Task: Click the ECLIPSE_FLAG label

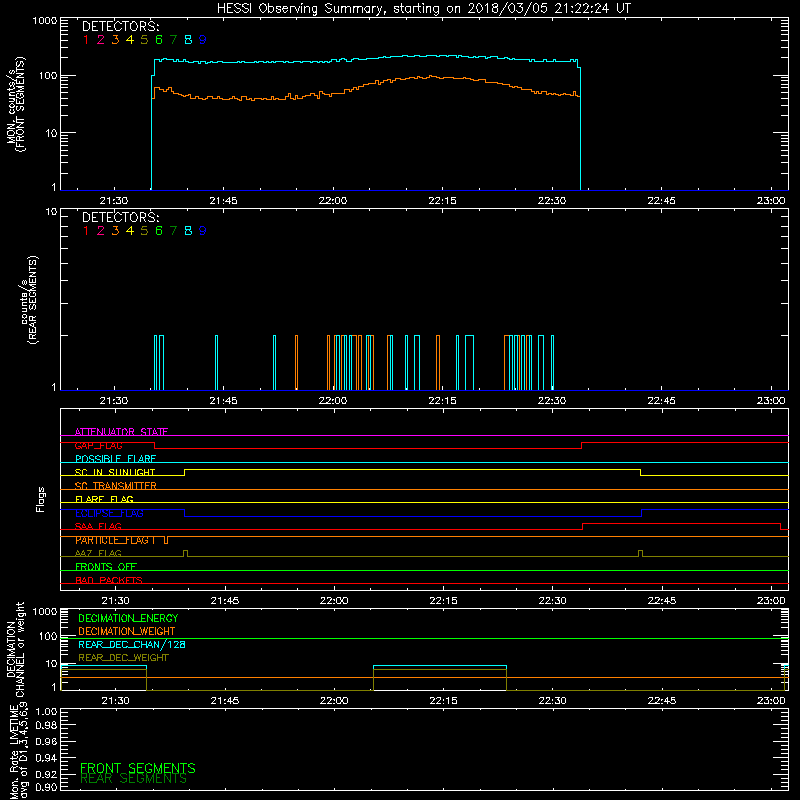Action: 109,513
